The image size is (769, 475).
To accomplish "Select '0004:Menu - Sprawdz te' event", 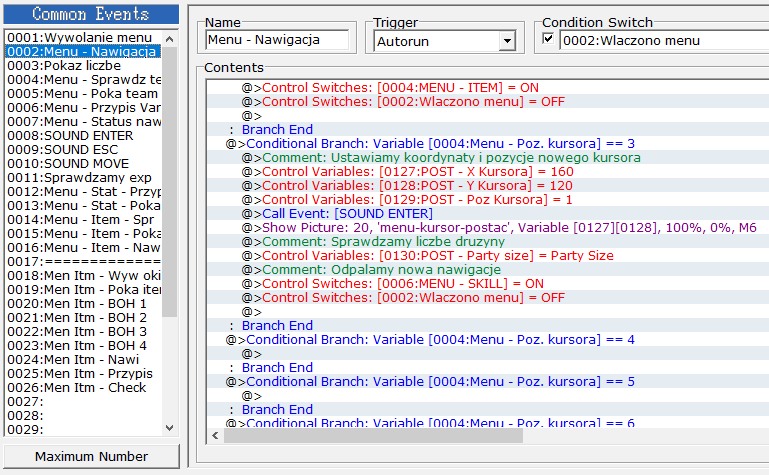I will point(82,79).
